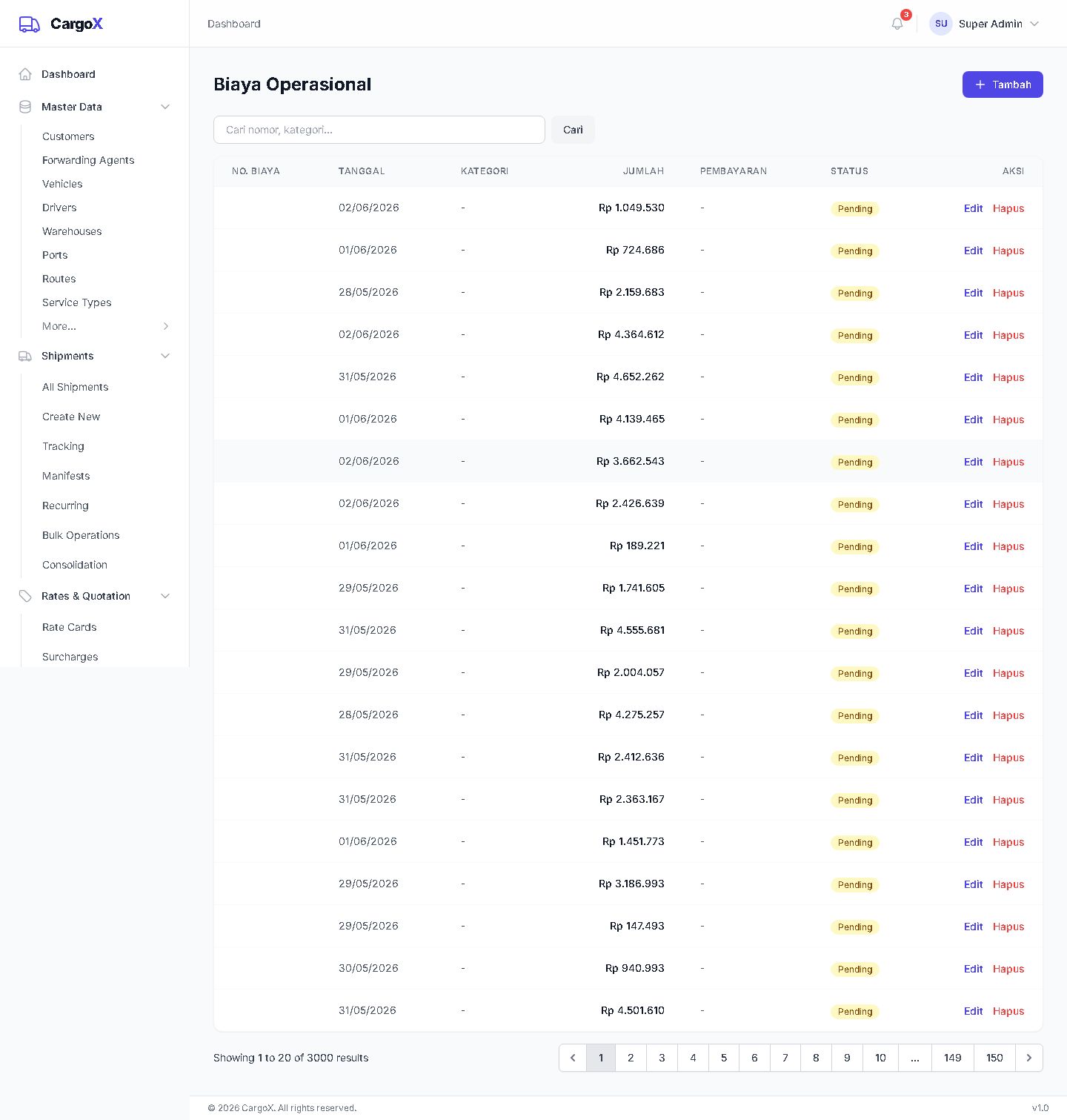Click the Dashboard home icon in sidebar

(25, 74)
